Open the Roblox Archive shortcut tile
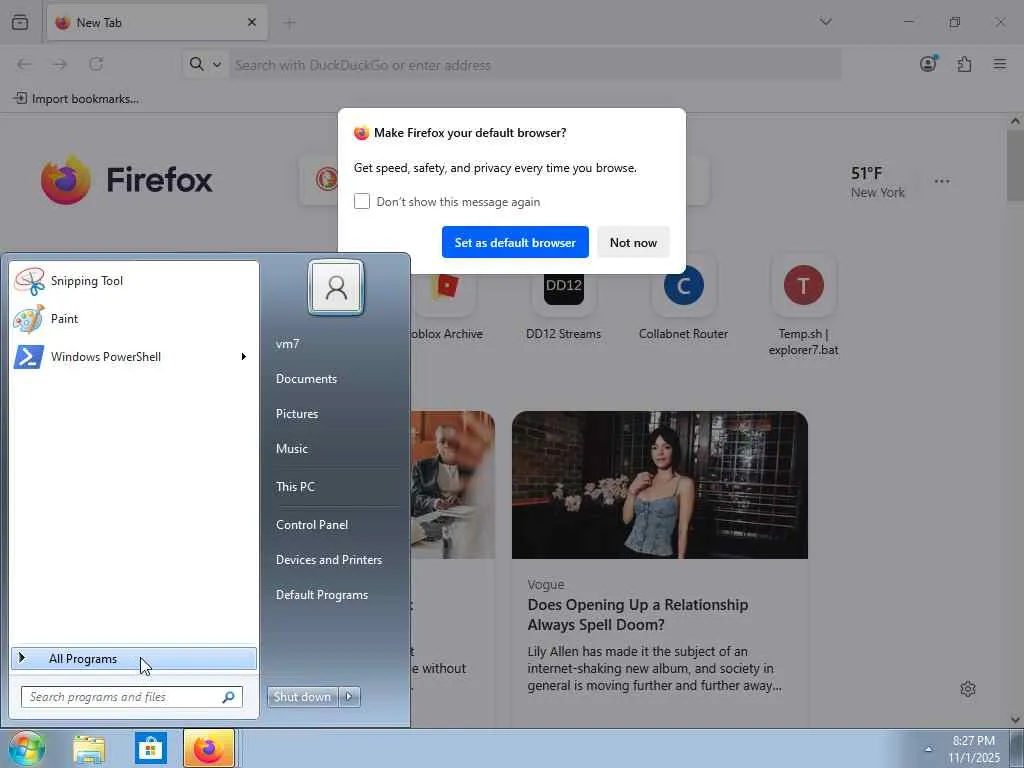This screenshot has width=1024, height=768. pos(446,304)
